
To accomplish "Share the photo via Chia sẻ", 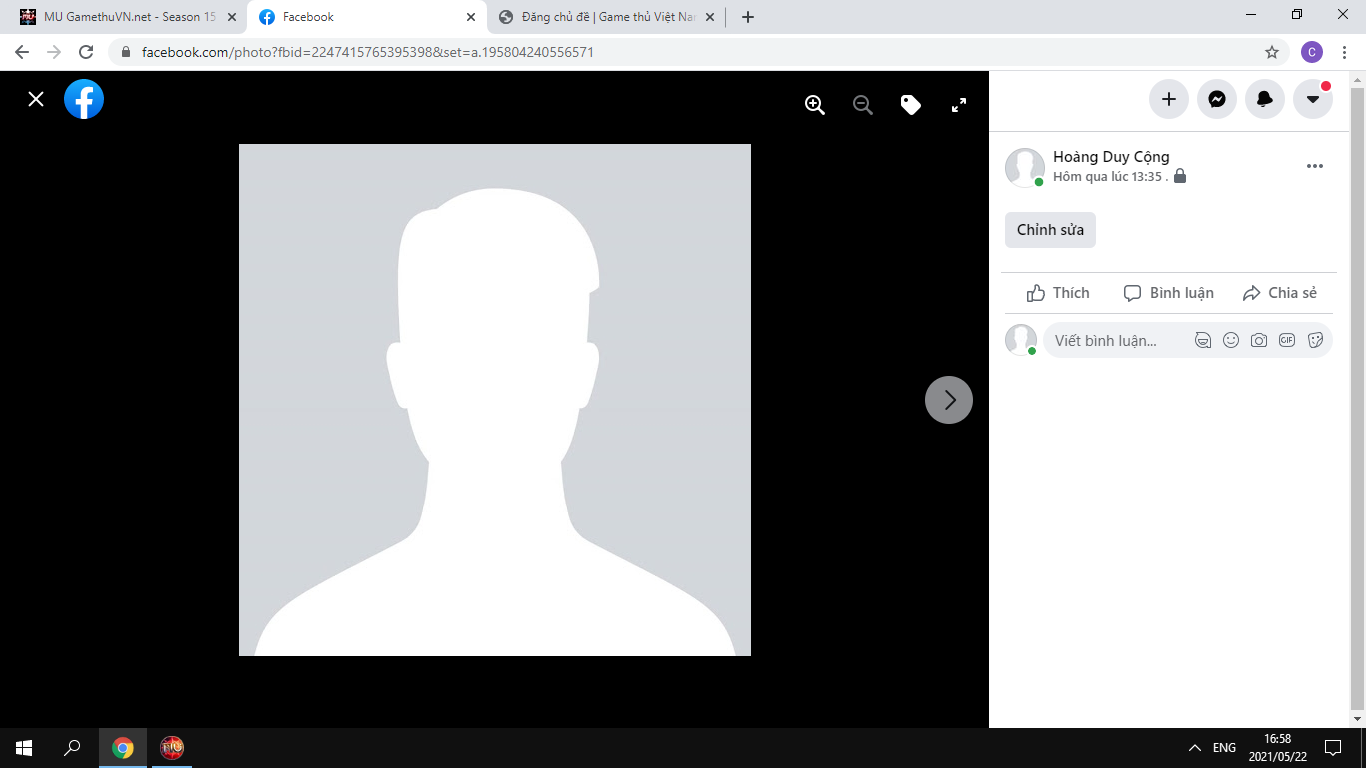I will (x=1280, y=293).
